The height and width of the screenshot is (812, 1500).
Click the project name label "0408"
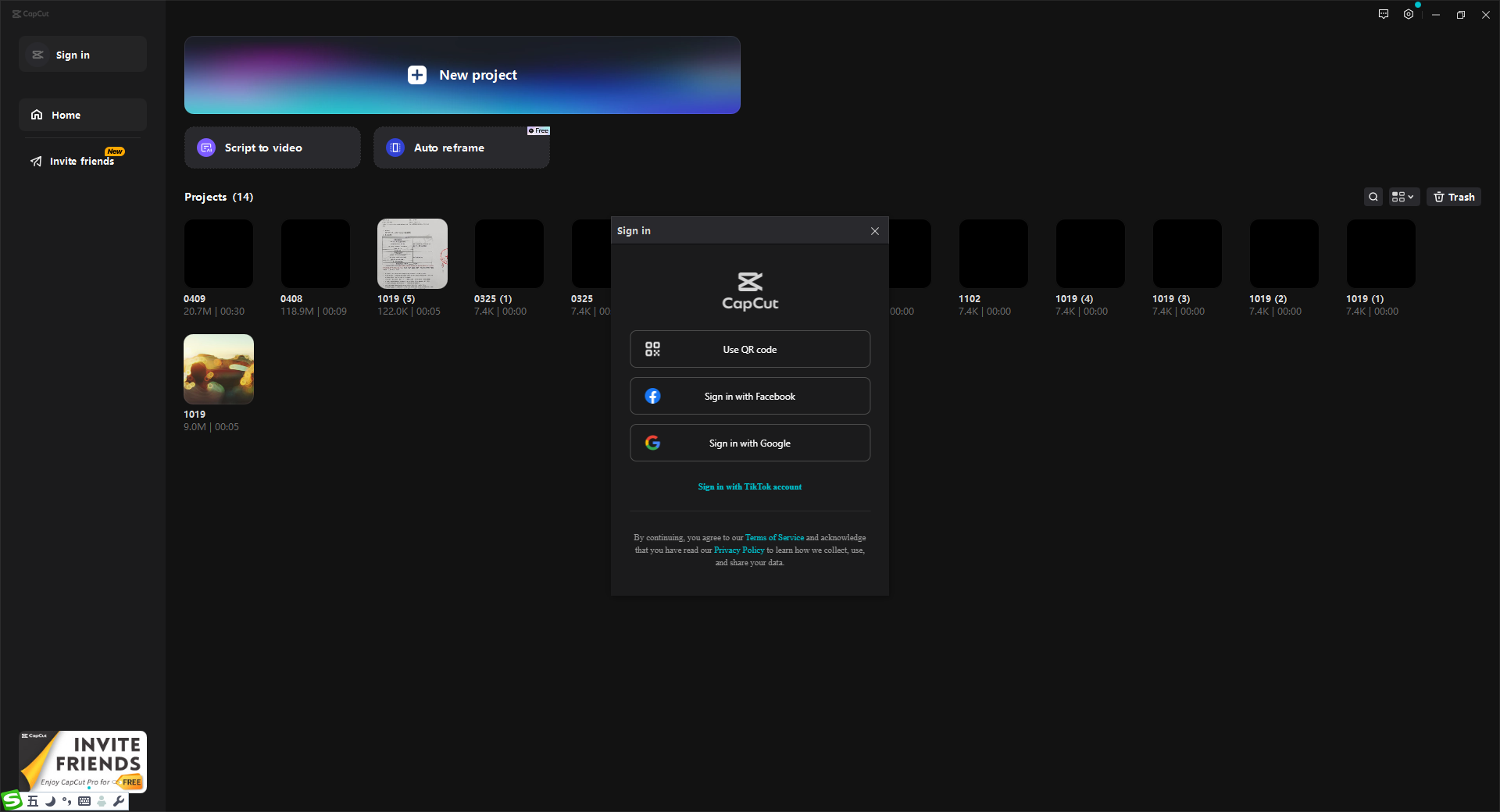291,299
